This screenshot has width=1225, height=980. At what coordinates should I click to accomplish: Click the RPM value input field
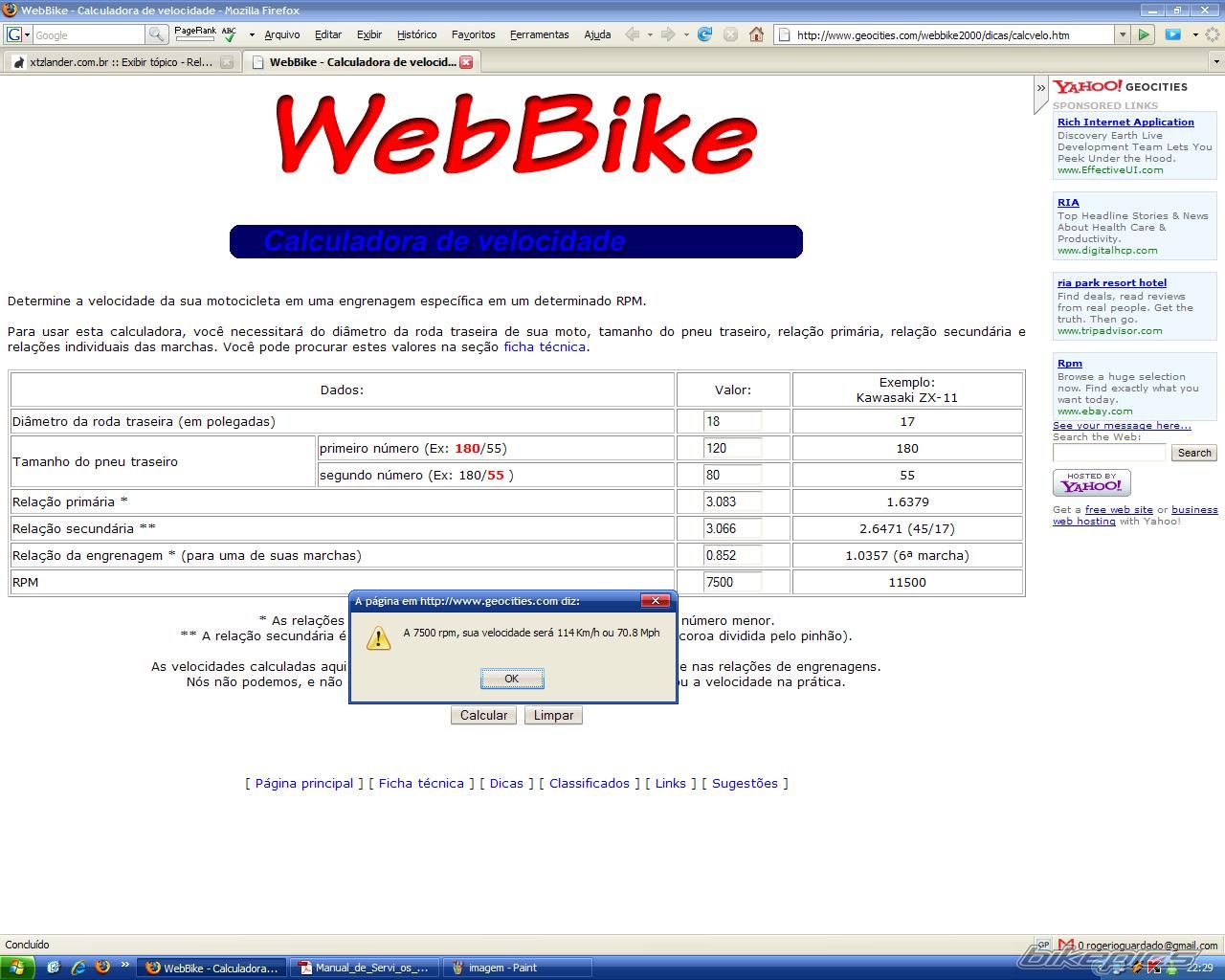[x=732, y=582]
